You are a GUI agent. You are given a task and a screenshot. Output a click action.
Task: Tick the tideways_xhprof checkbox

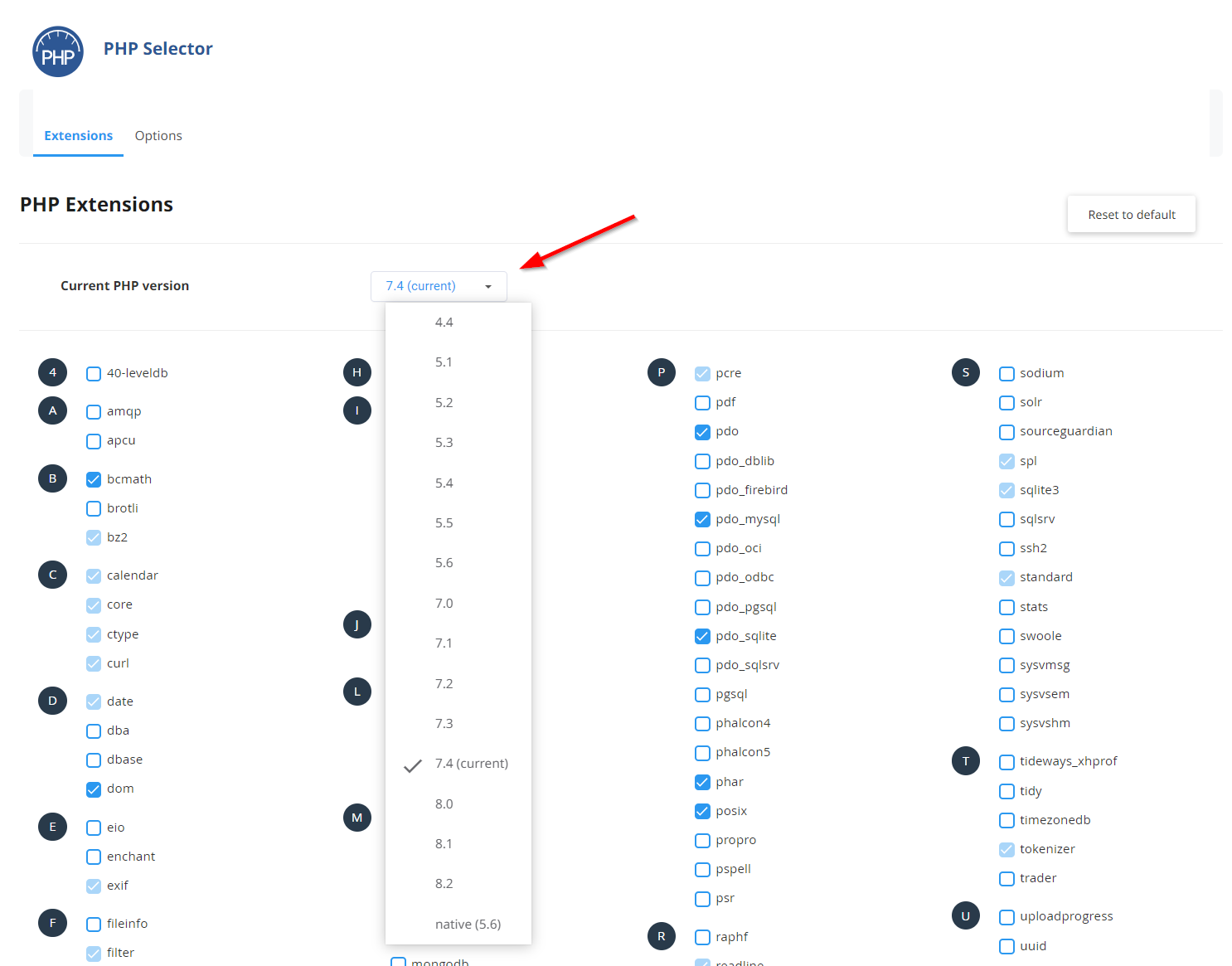pos(1006,762)
